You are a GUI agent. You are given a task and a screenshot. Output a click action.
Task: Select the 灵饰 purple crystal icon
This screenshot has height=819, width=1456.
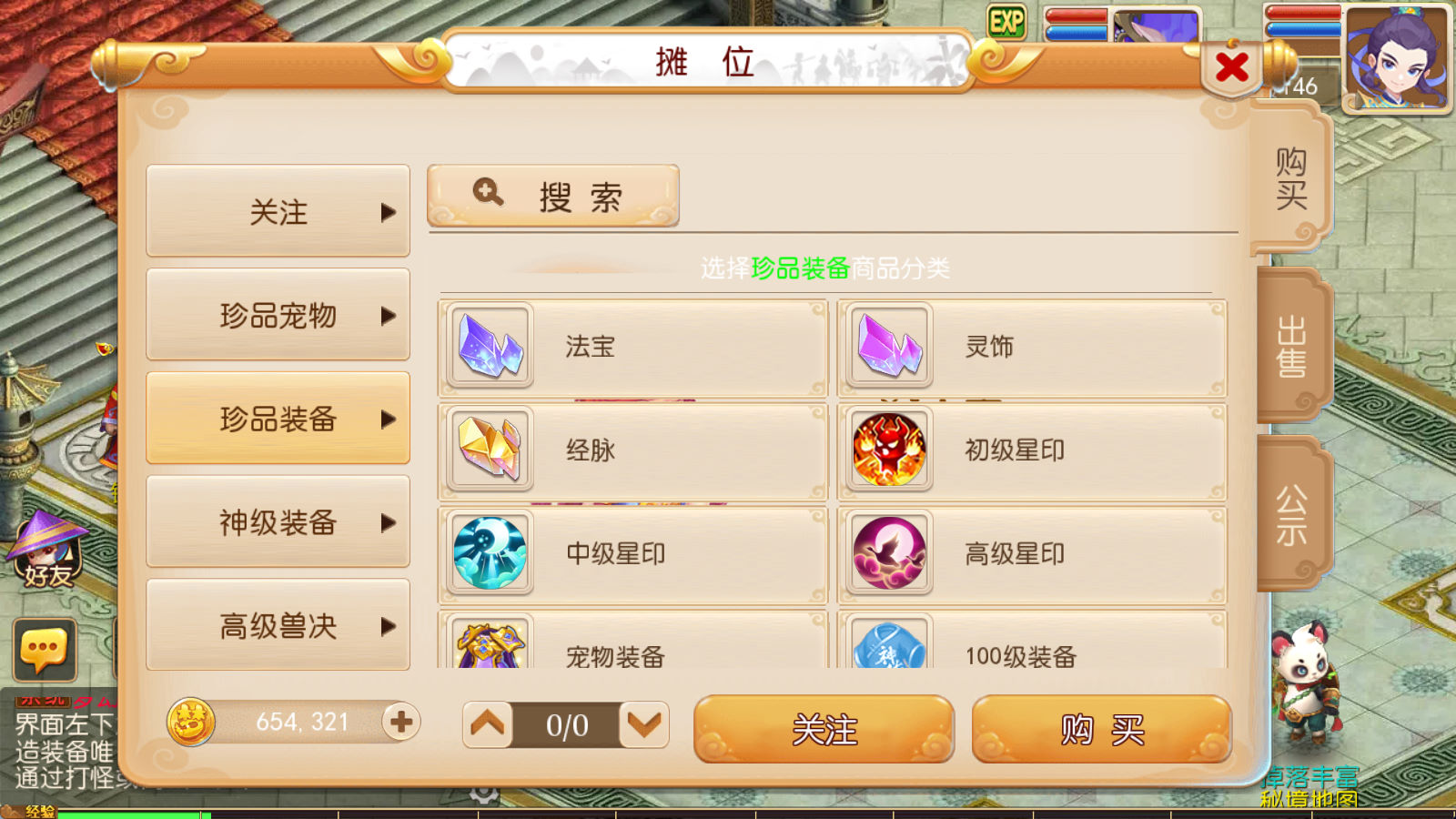[x=889, y=346]
